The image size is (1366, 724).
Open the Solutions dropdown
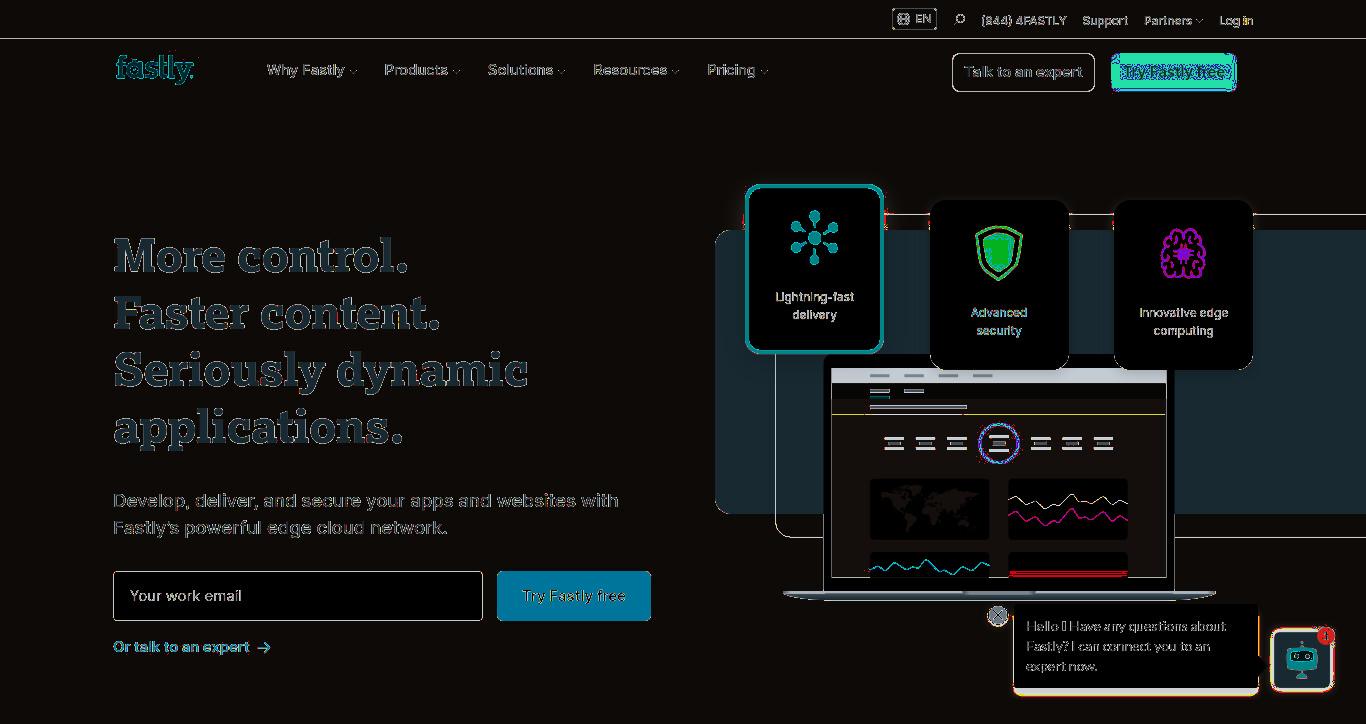click(x=526, y=70)
